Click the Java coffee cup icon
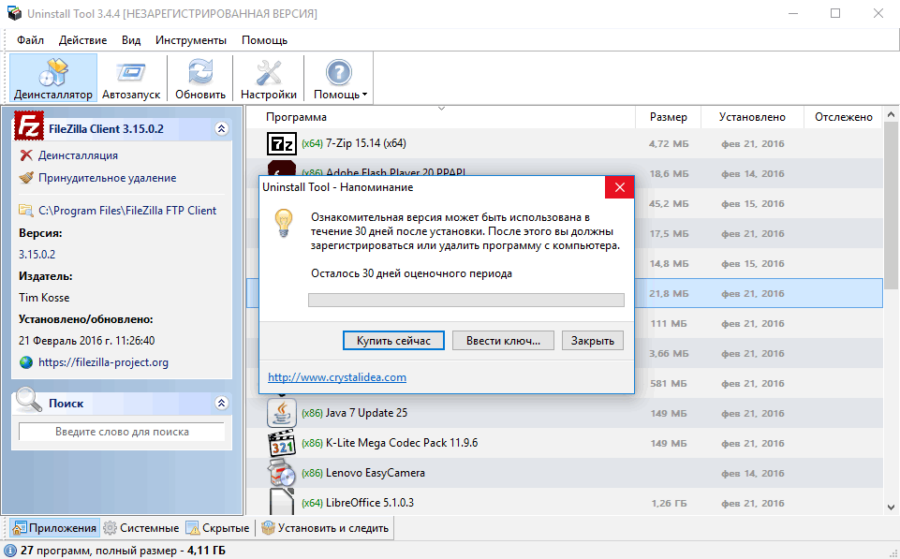Viewport: 900px width, 559px height. 281,413
